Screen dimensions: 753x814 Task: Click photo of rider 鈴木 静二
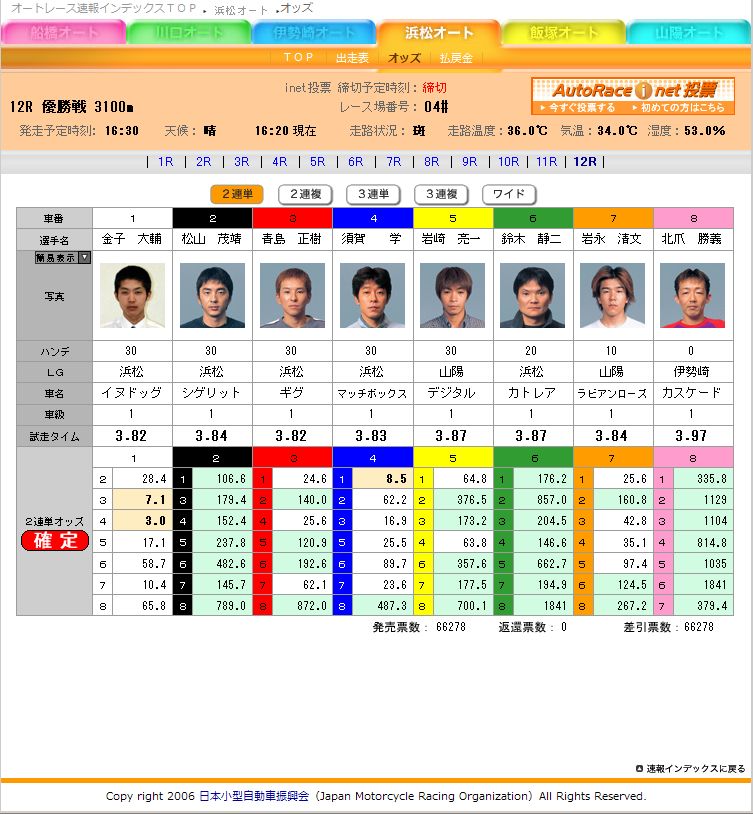coord(532,295)
